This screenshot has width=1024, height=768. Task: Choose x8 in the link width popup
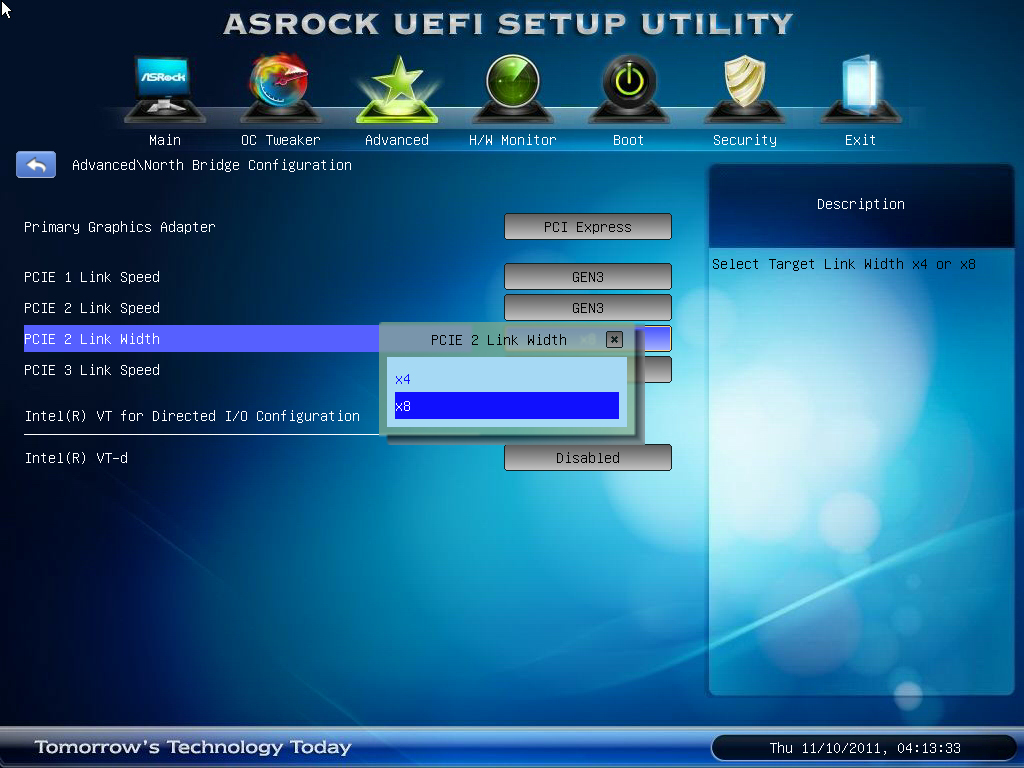507,406
